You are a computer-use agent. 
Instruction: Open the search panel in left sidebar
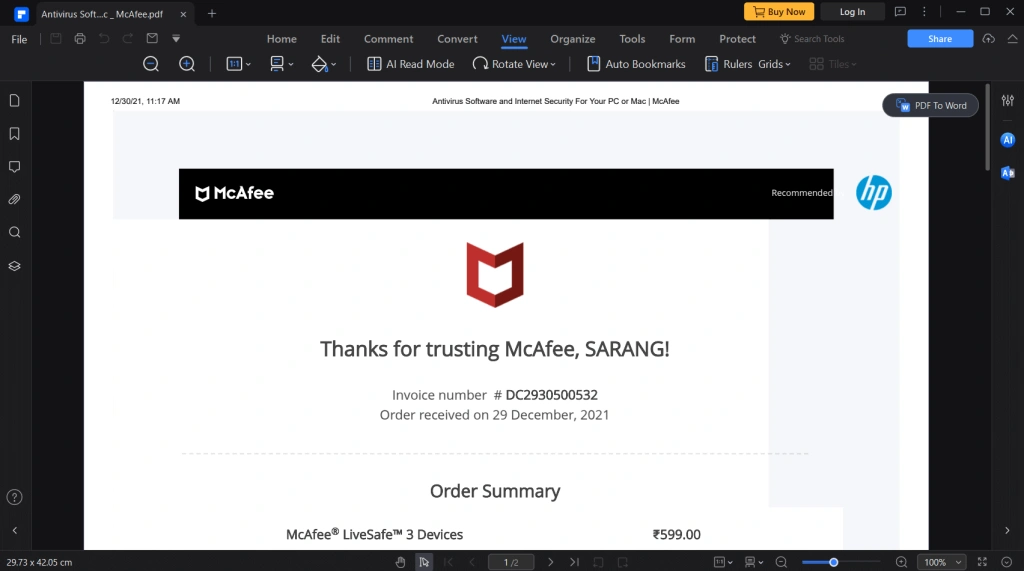click(14, 233)
